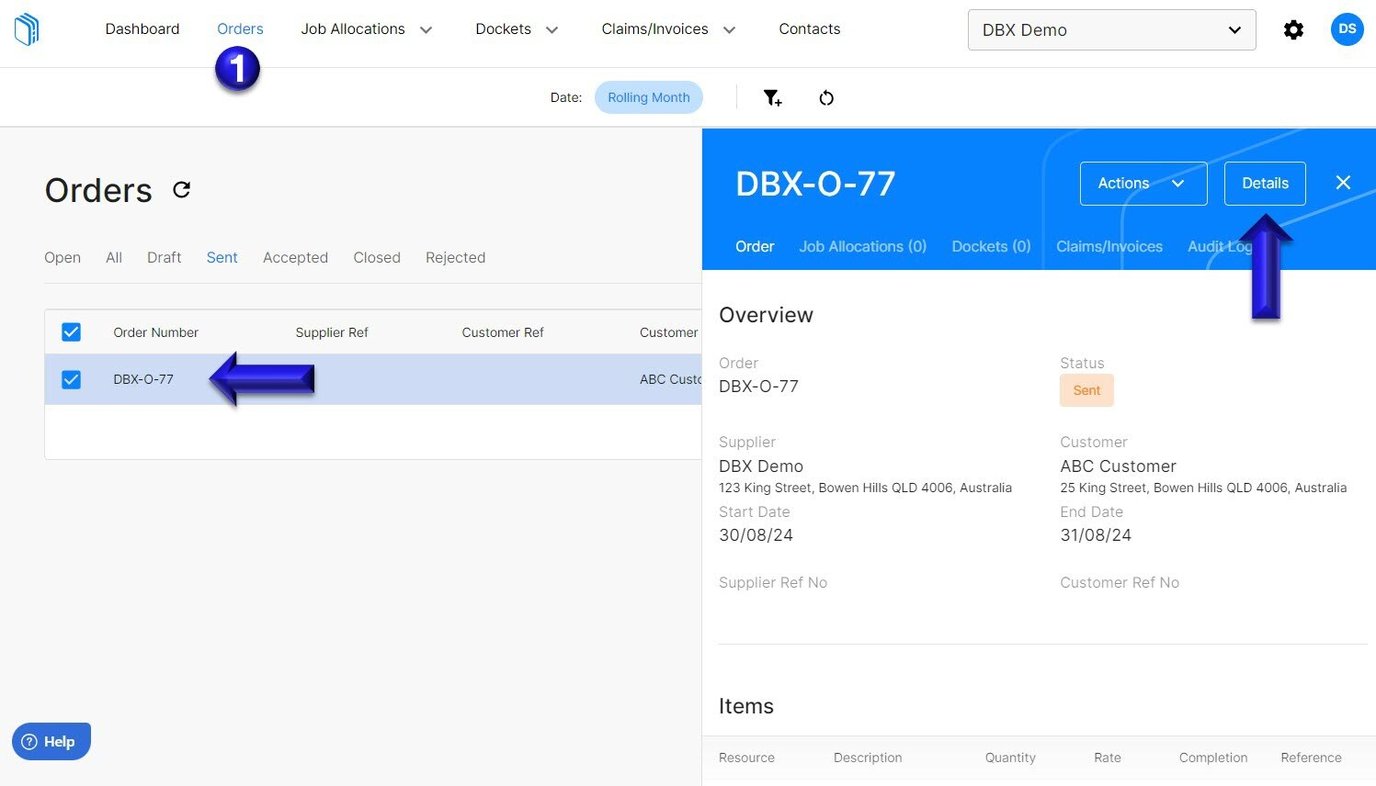Open the settings gear
The width and height of the screenshot is (1376, 786).
(x=1293, y=29)
